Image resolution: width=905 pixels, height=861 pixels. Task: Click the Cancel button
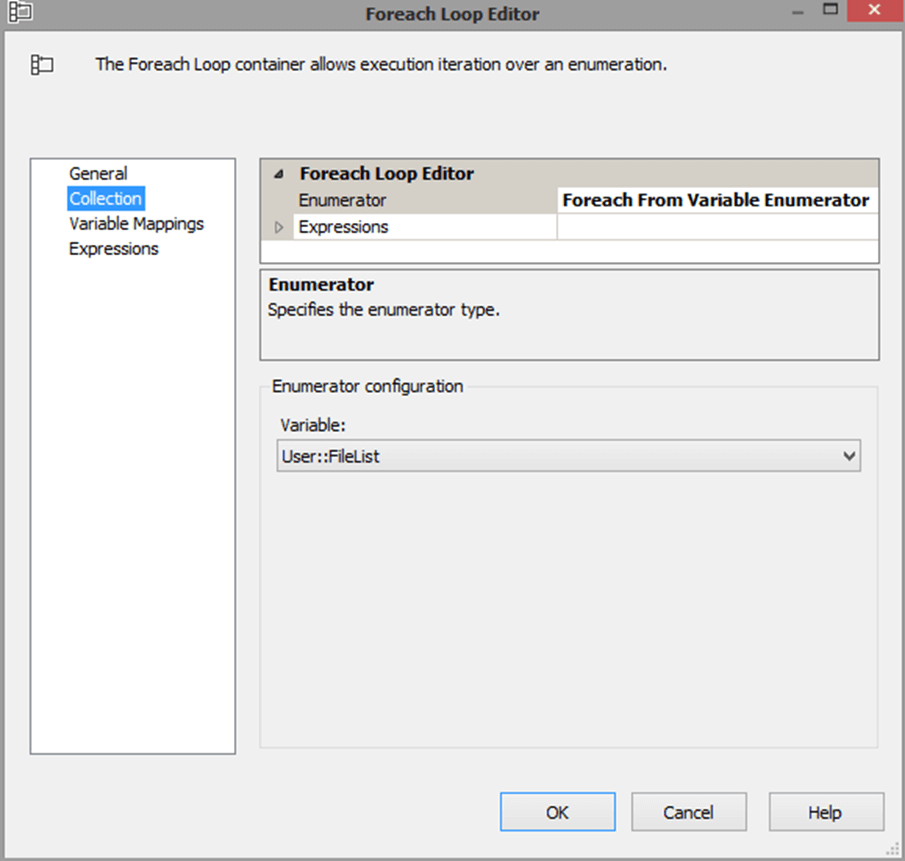(x=689, y=812)
